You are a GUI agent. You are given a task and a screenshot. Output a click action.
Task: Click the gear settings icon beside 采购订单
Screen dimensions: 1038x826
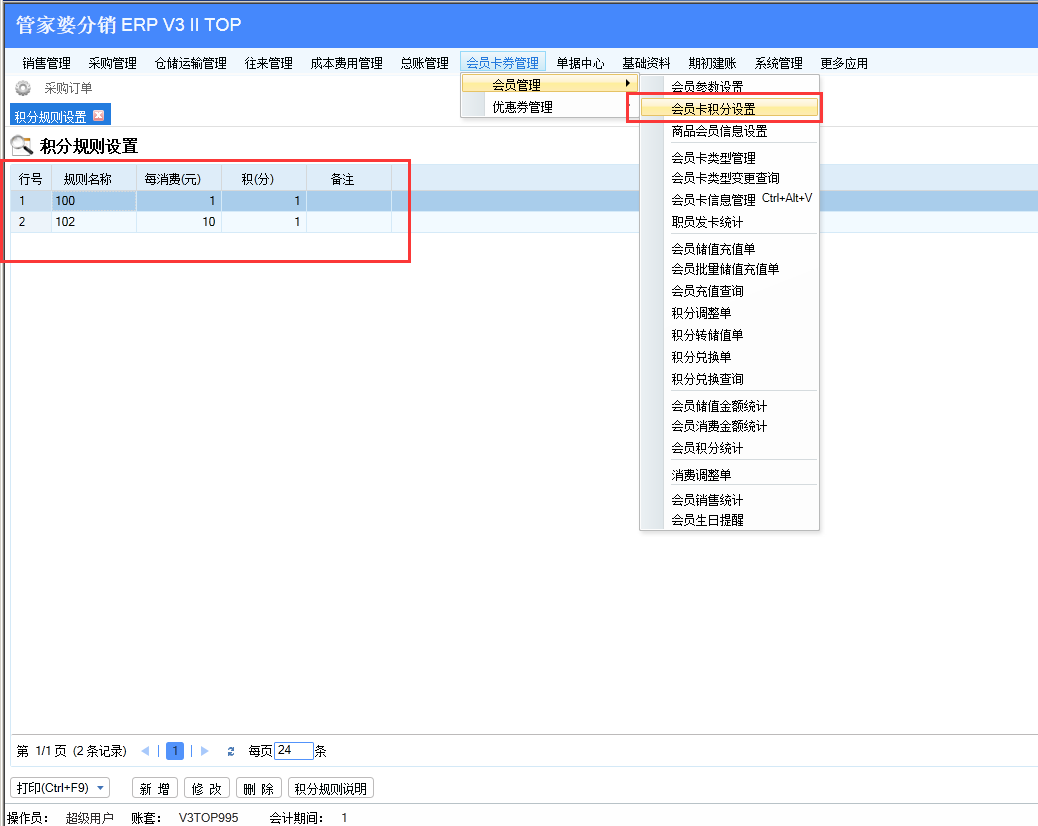22,88
